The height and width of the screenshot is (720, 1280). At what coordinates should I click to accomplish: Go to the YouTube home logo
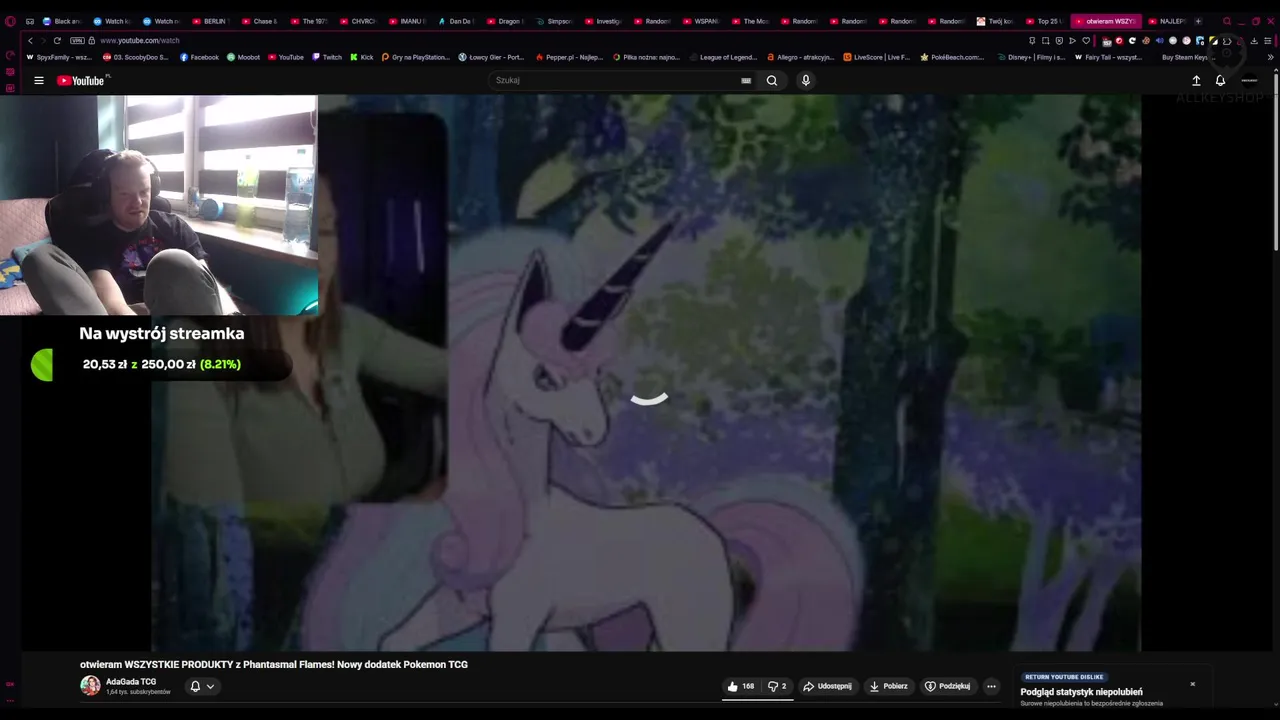click(83, 81)
